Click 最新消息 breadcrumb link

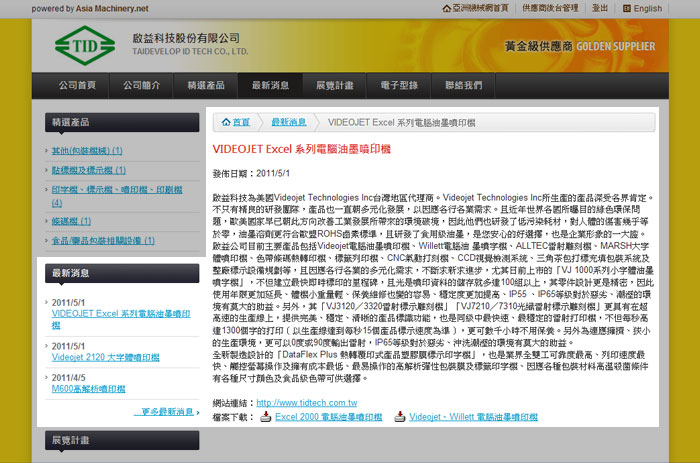point(289,122)
